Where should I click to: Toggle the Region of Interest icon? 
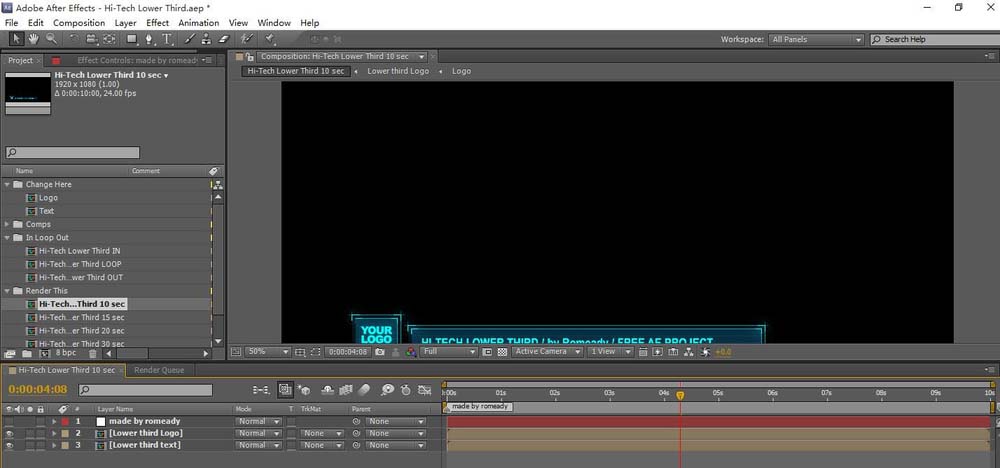point(487,351)
